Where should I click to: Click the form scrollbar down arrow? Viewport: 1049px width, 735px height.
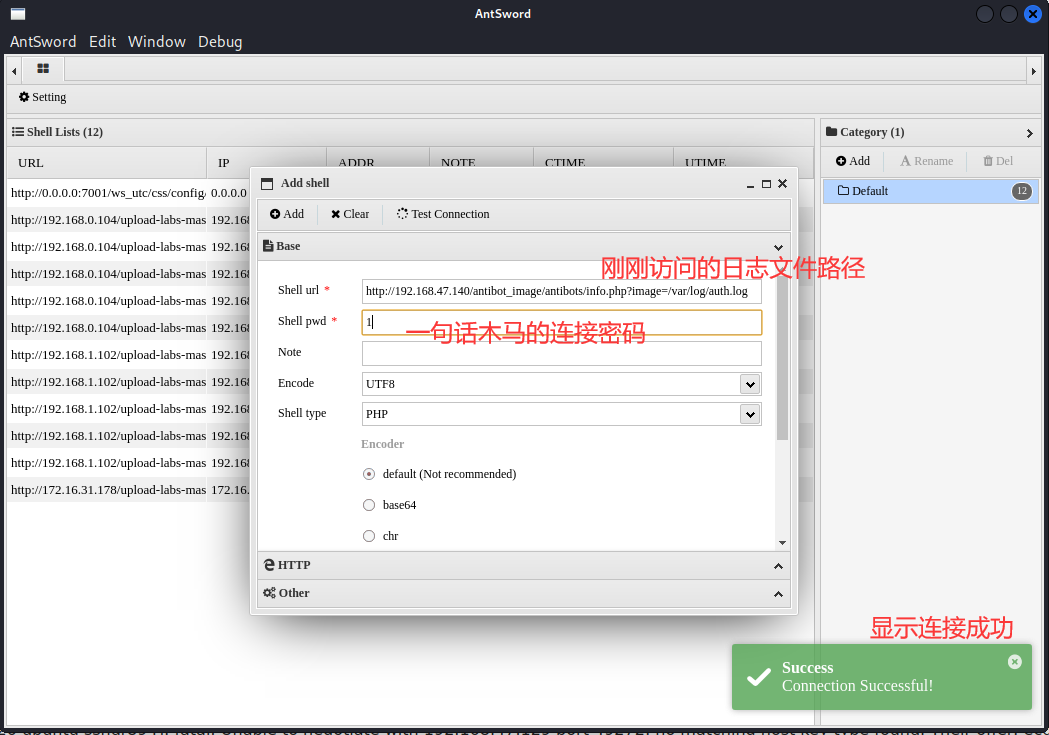tap(782, 543)
